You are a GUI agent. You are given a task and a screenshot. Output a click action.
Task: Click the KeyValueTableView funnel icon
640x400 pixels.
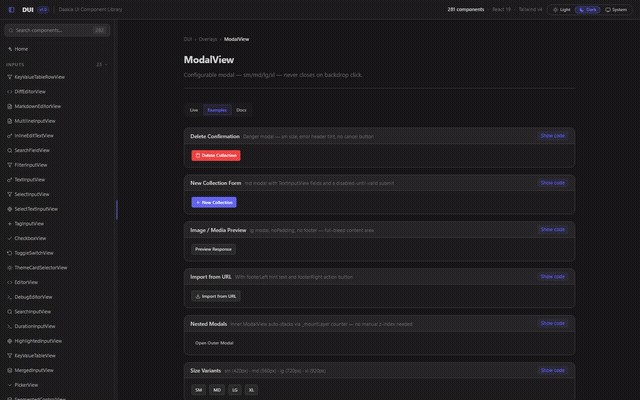click(x=10, y=356)
